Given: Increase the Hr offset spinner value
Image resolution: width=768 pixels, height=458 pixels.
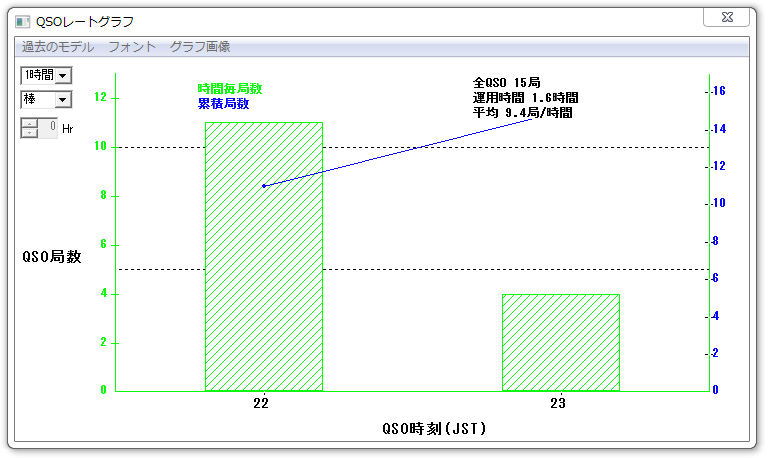Looking at the screenshot, I should [30, 123].
